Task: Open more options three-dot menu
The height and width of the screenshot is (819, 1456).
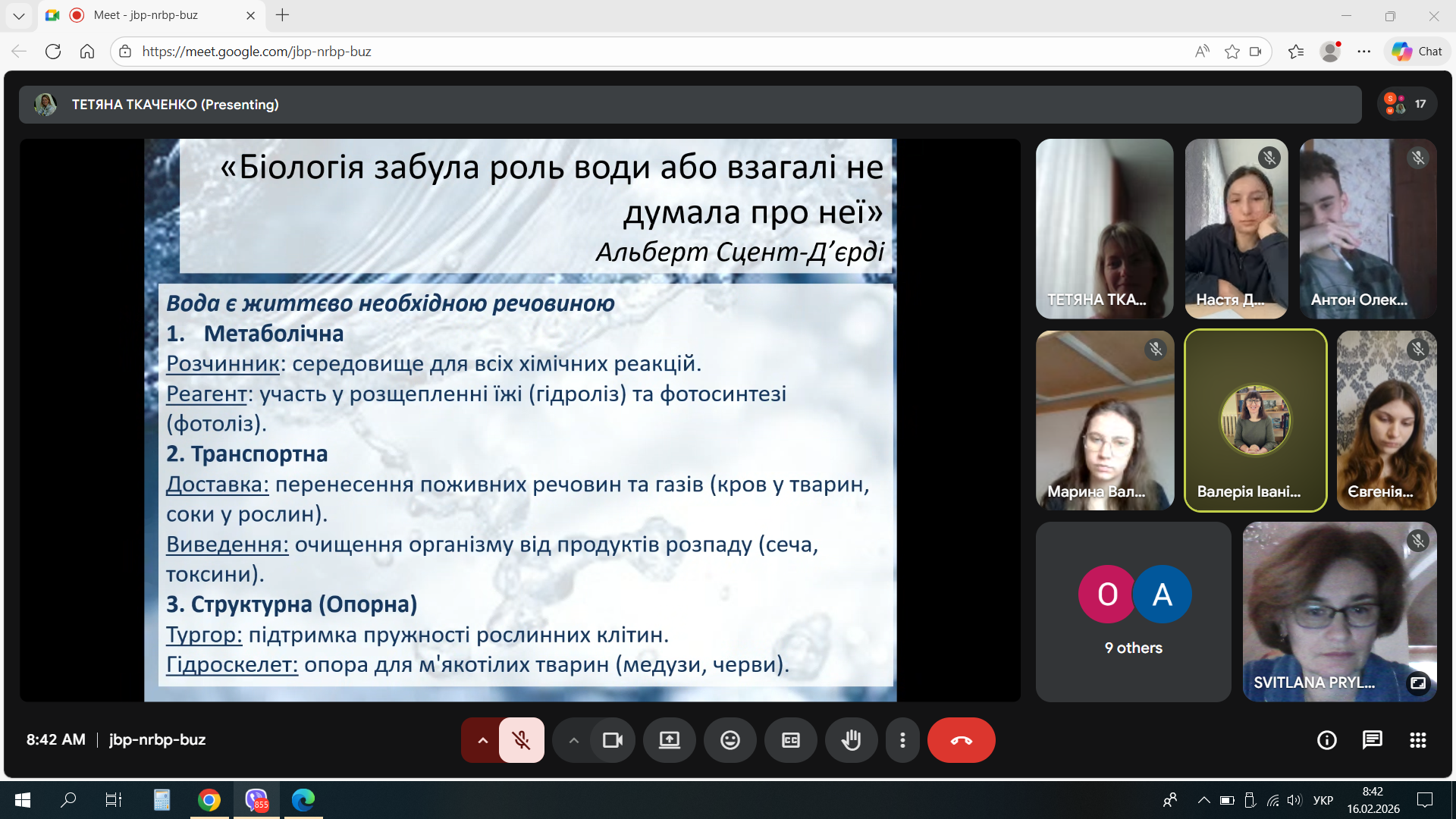Action: click(x=902, y=740)
